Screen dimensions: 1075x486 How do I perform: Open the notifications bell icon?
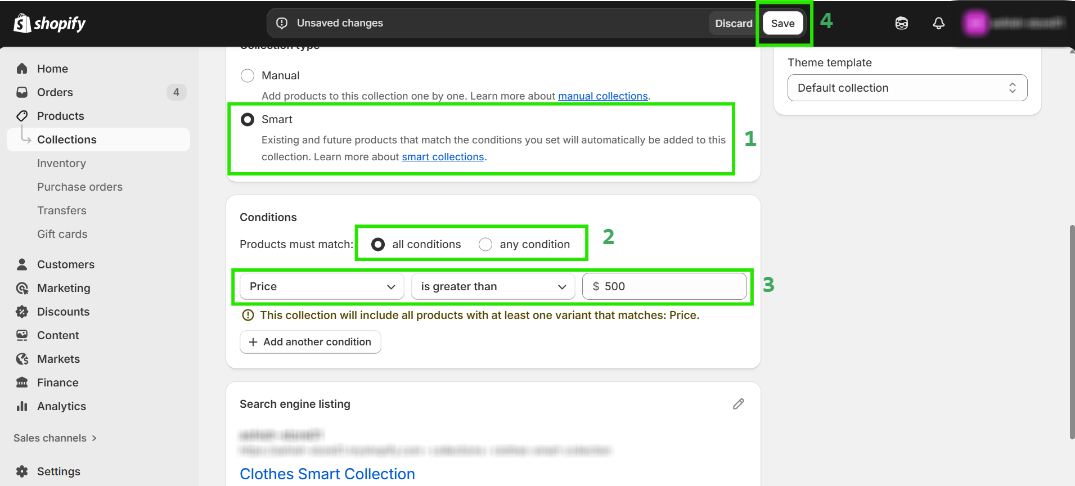click(x=938, y=23)
